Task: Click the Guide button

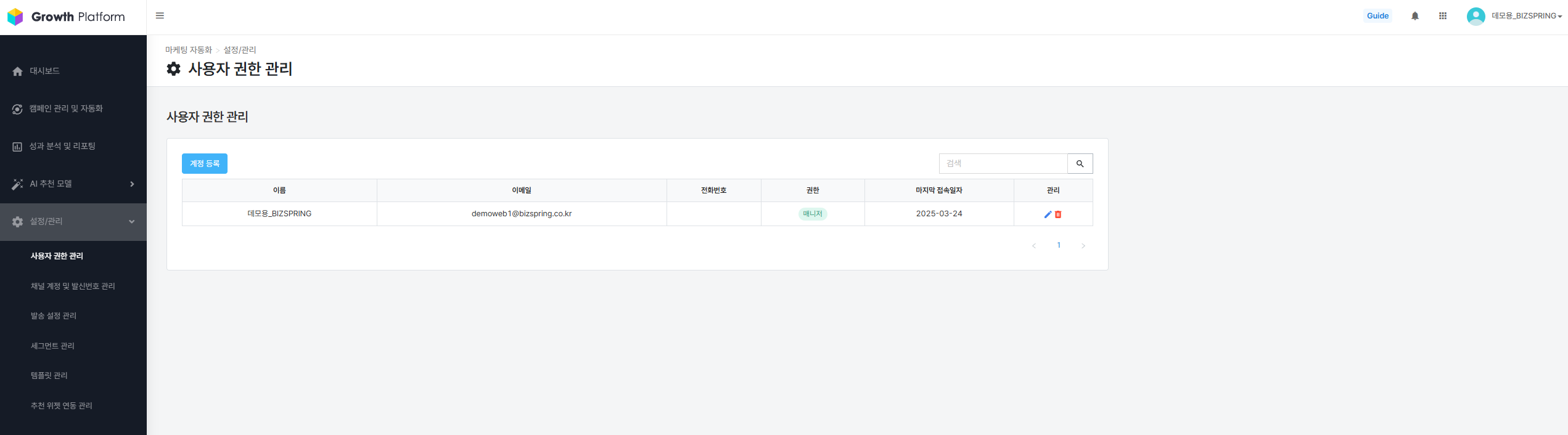Action: 1377,16
